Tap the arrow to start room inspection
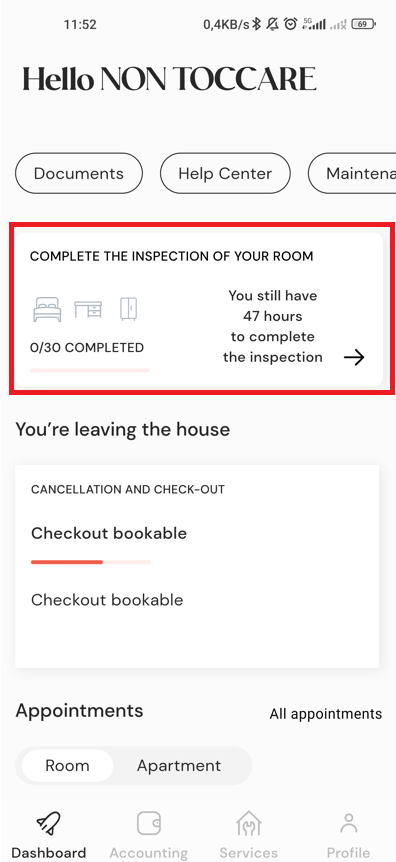This screenshot has width=396, height=862. 354,358
